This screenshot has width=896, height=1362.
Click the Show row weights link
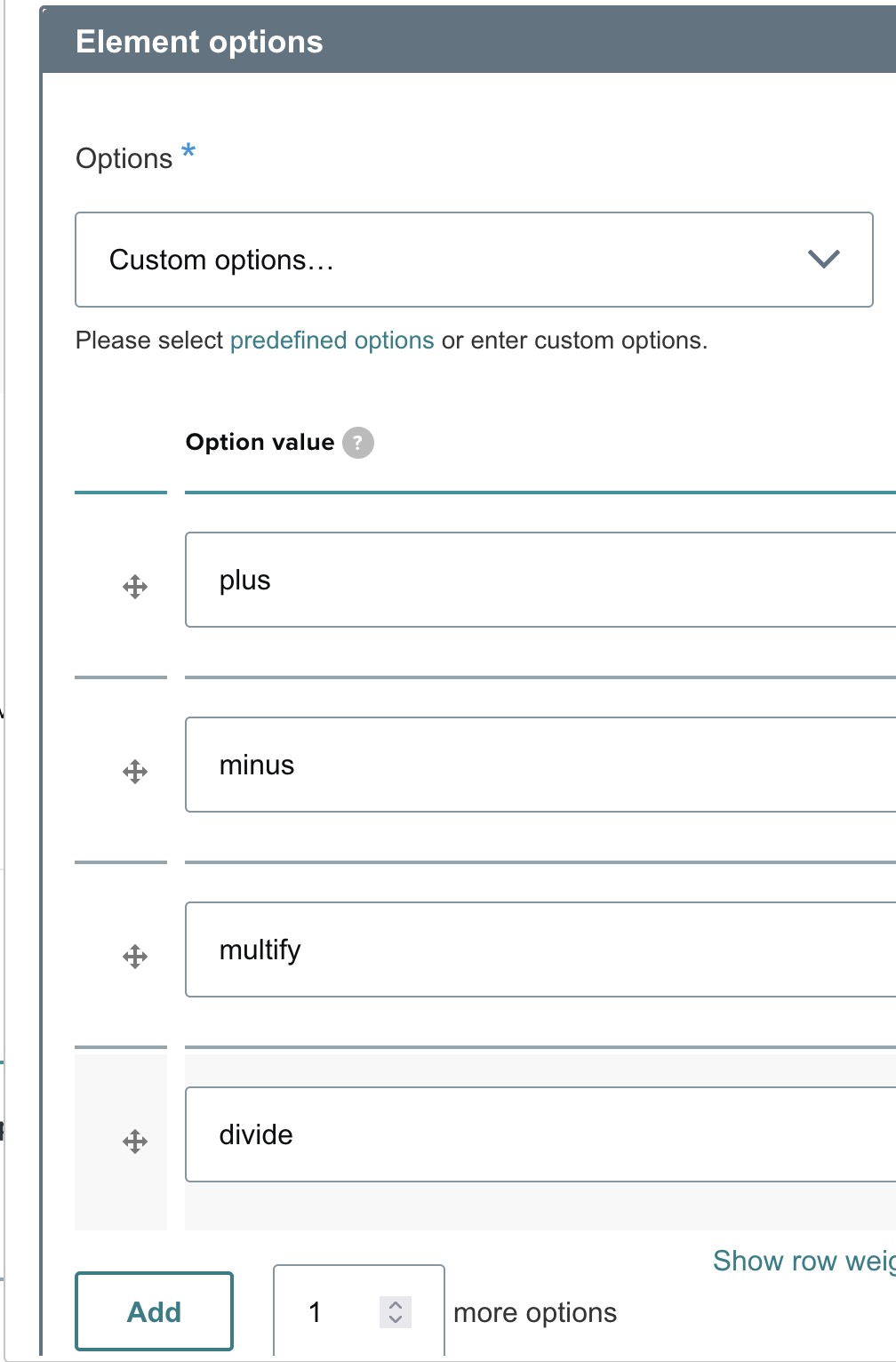pyautogui.click(x=803, y=1261)
